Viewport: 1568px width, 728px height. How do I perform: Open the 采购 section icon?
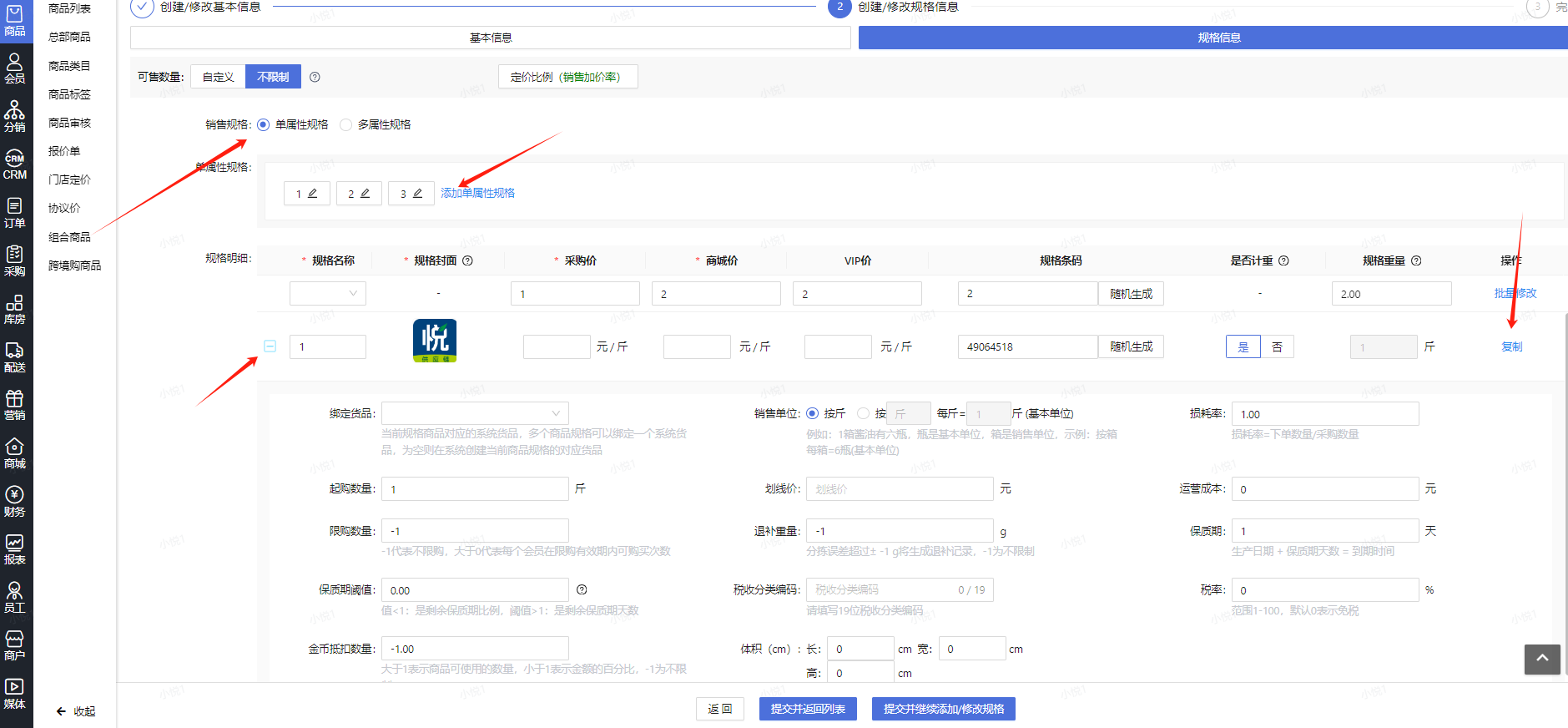click(x=15, y=261)
